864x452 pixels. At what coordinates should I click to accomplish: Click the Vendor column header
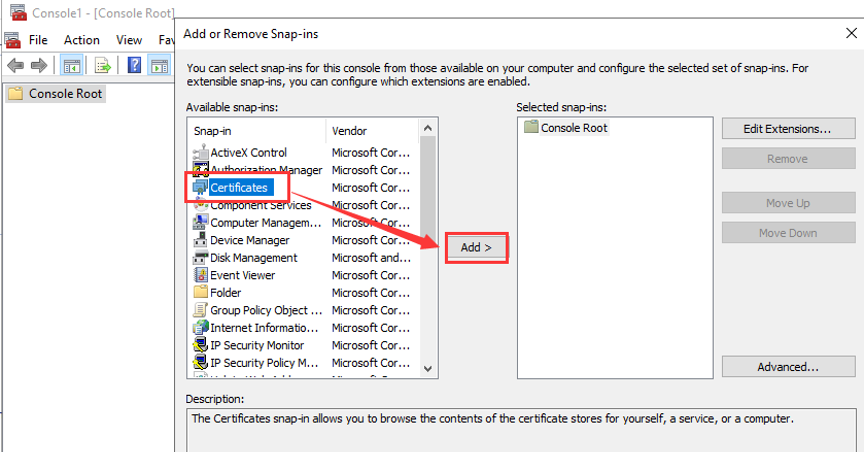click(372, 131)
